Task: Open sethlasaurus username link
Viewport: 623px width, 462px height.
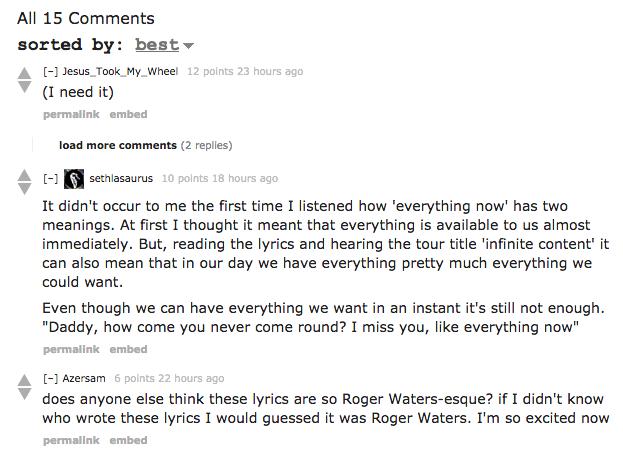Action: 121,178
